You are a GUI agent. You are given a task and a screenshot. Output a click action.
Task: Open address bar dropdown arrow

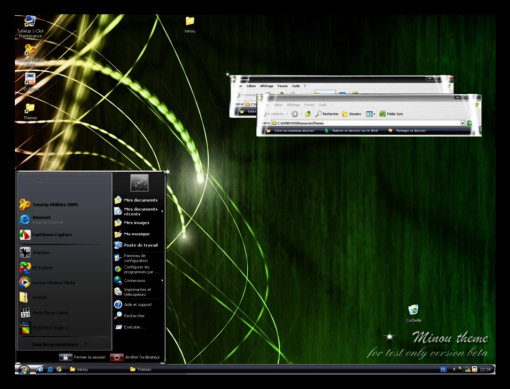[463, 123]
